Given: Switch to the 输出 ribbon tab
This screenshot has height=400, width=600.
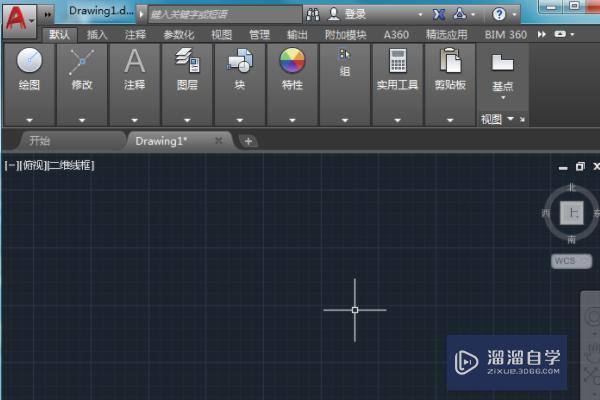Looking at the screenshot, I should [x=297, y=35].
